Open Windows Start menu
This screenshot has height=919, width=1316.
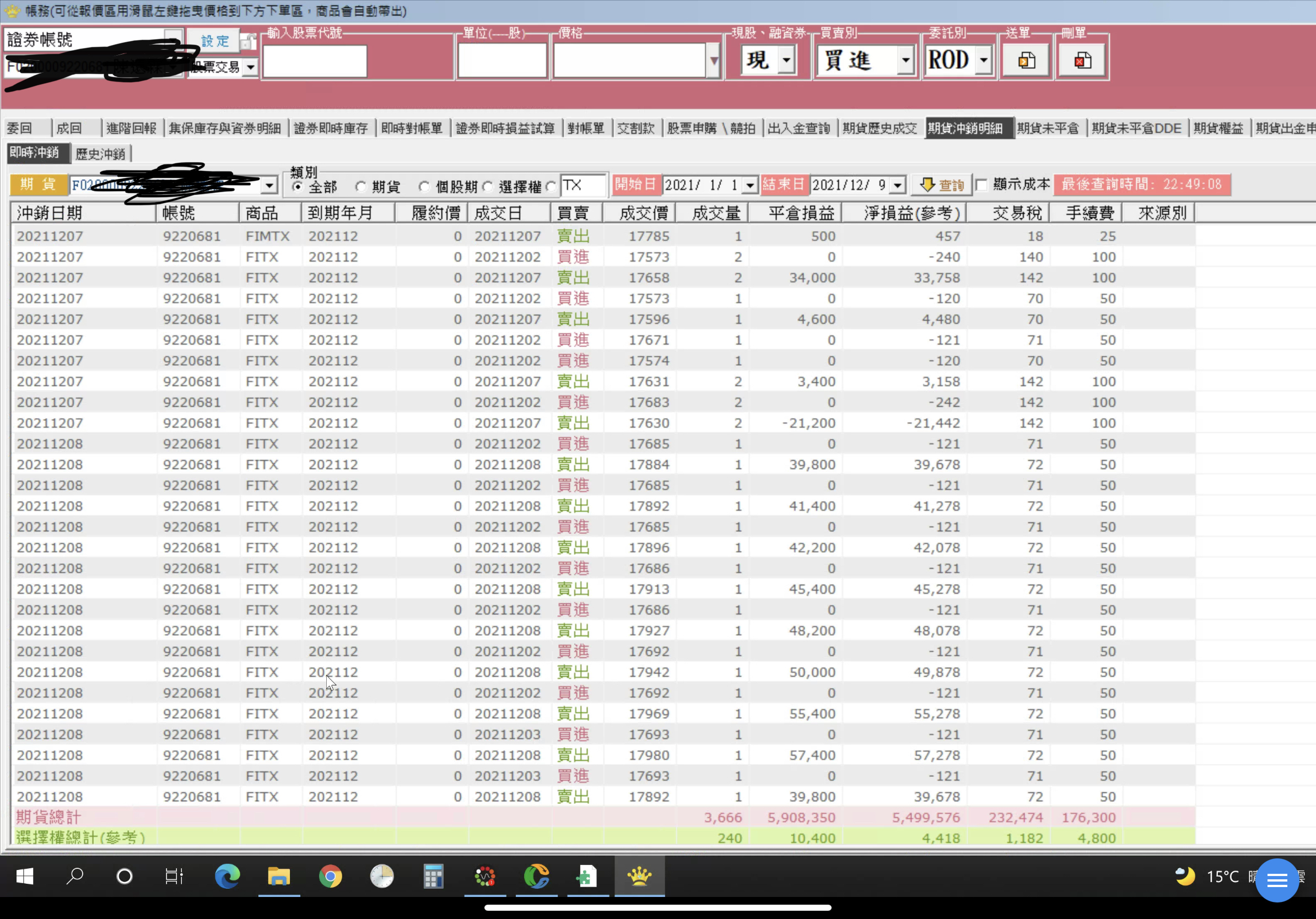[x=25, y=876]
